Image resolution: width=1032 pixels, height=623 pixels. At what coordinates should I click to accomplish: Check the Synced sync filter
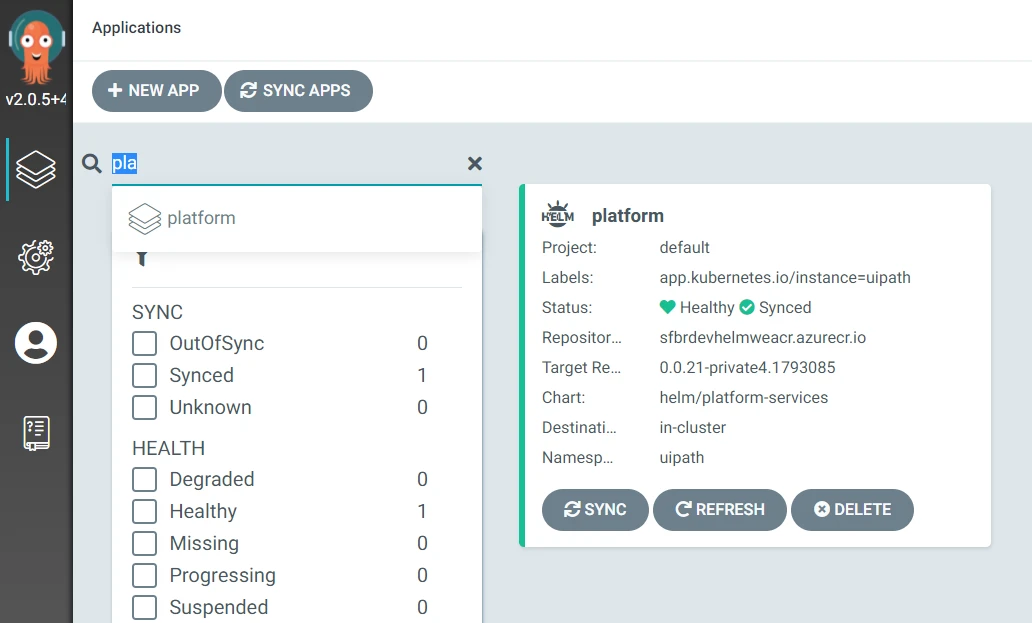pos(144,376)
